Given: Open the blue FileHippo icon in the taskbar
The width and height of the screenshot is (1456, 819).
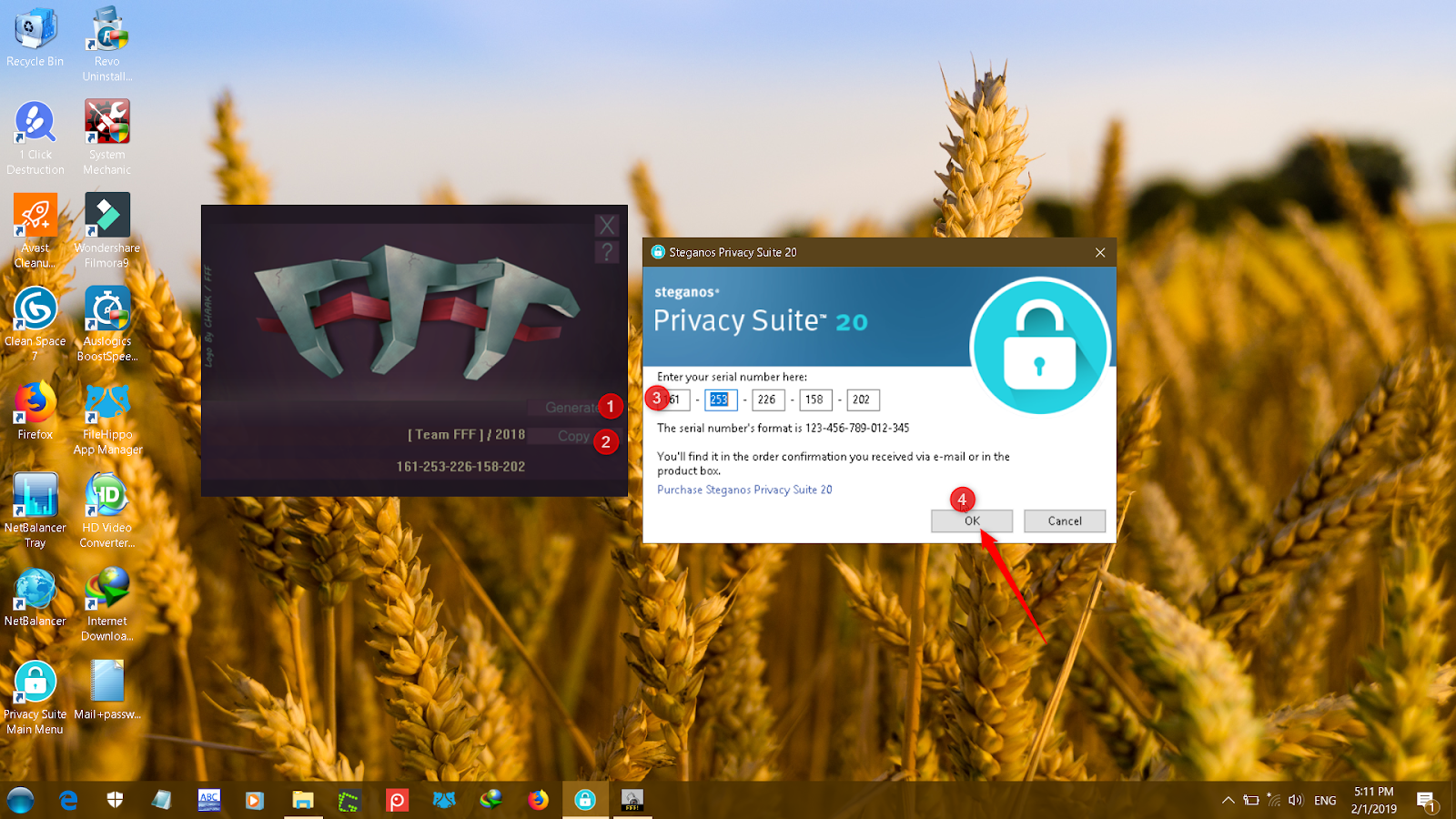Looking at the screenshot, I should tap(444, 800).
